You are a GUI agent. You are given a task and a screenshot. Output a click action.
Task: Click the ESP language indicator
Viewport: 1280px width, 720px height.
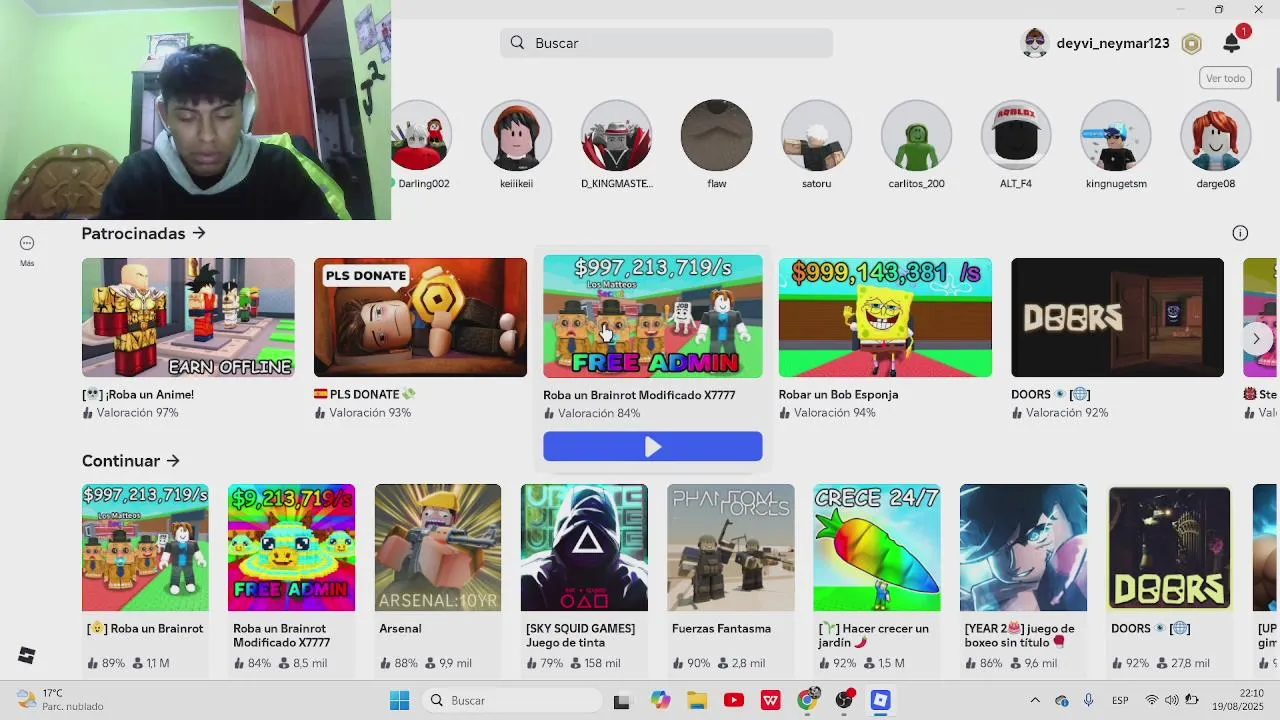1120,700
